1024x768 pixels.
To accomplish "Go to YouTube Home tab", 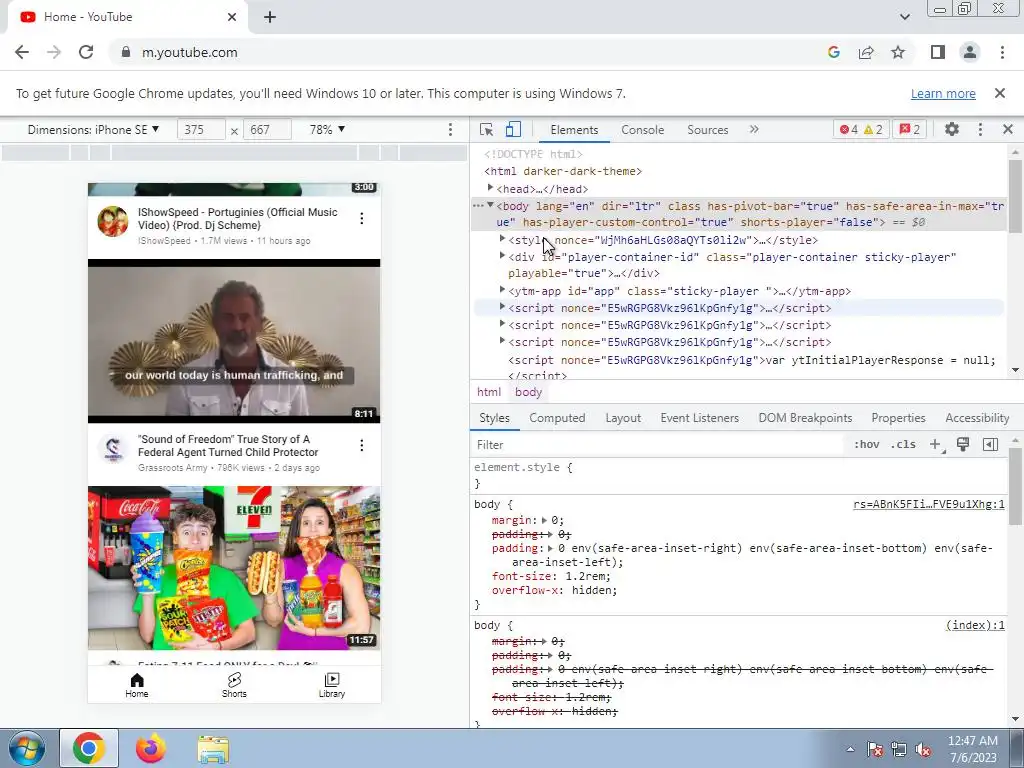I will point(136,685).
